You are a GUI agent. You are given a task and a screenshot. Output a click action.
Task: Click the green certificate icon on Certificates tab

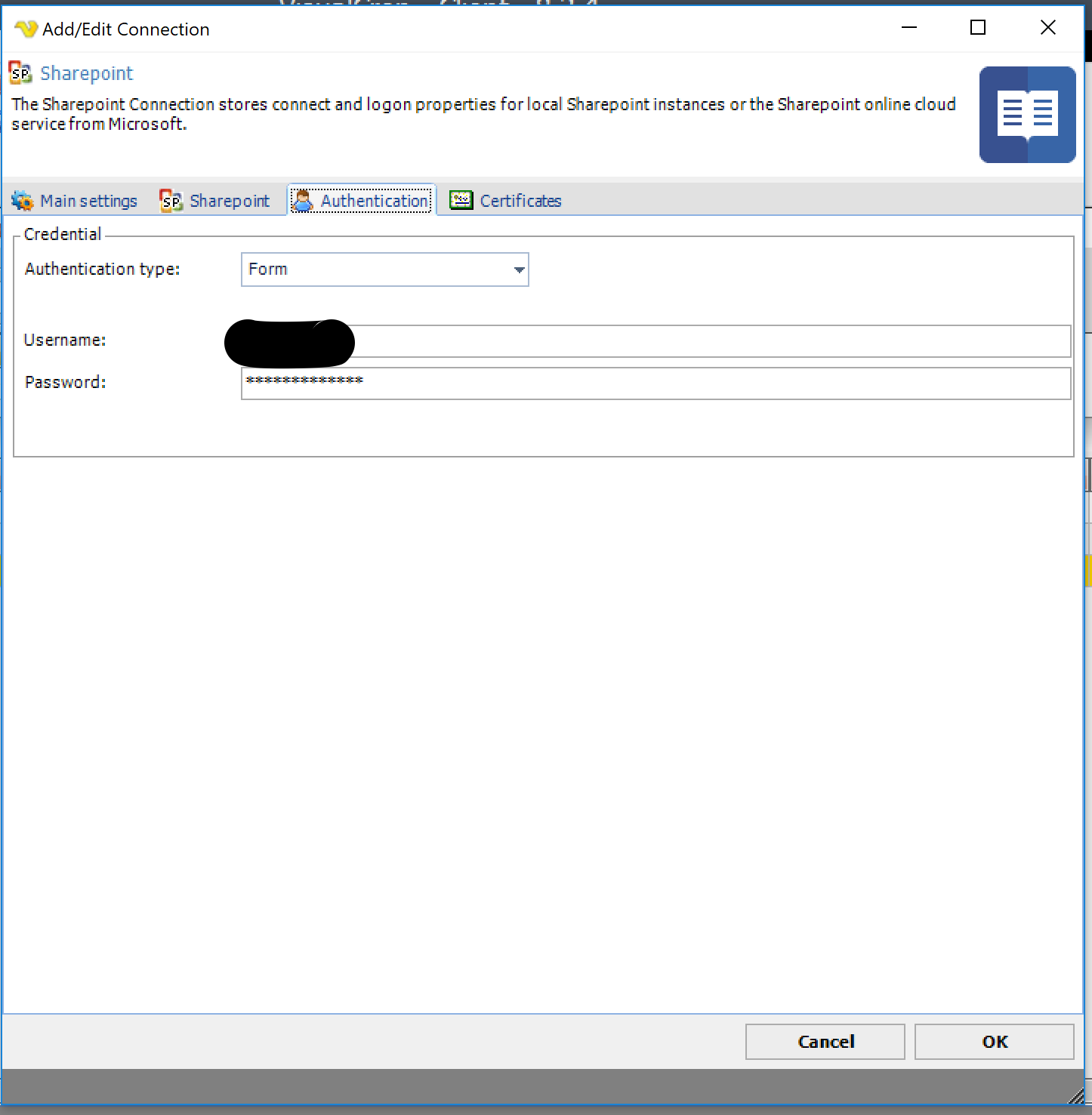click(x=461, y=200)
